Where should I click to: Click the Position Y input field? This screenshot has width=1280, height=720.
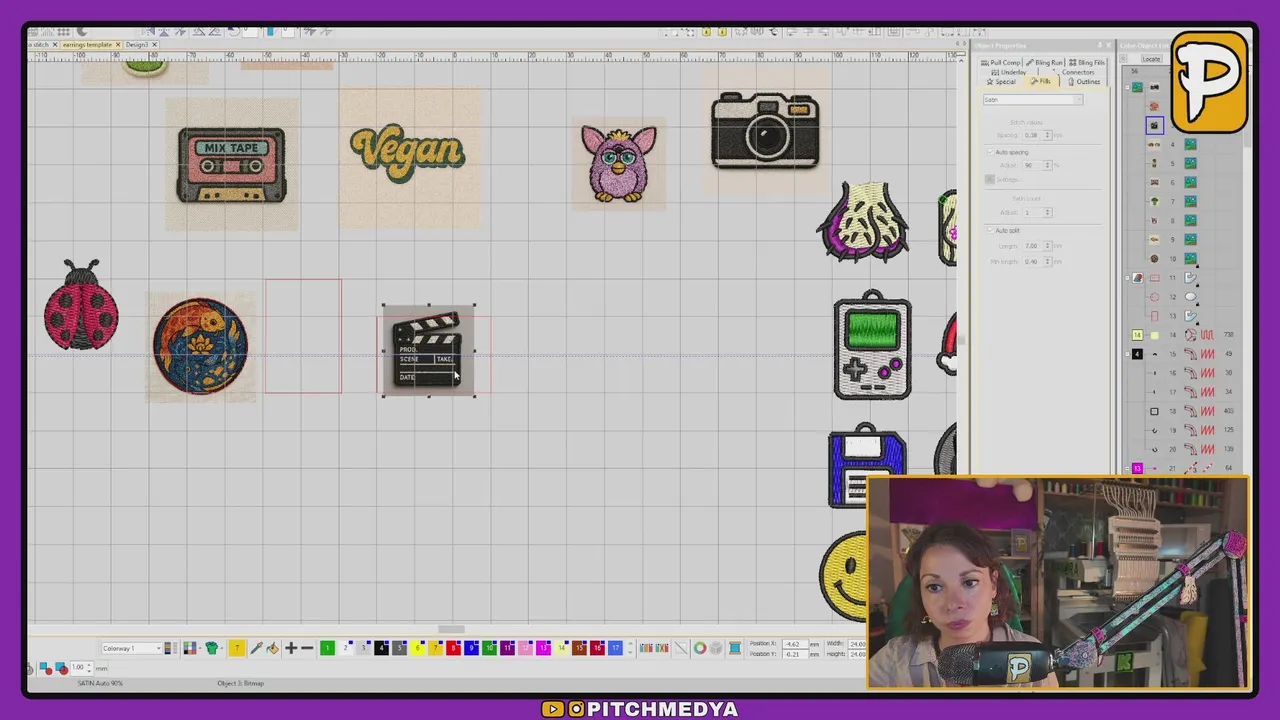795,653
